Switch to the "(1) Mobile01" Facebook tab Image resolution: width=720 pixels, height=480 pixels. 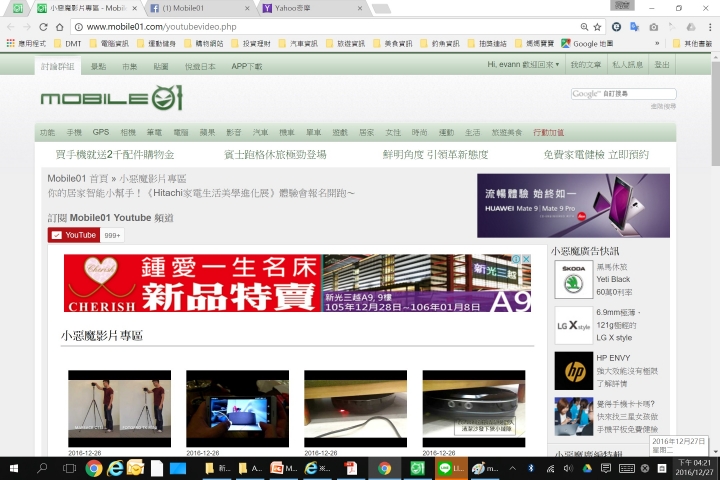[200, 8]
